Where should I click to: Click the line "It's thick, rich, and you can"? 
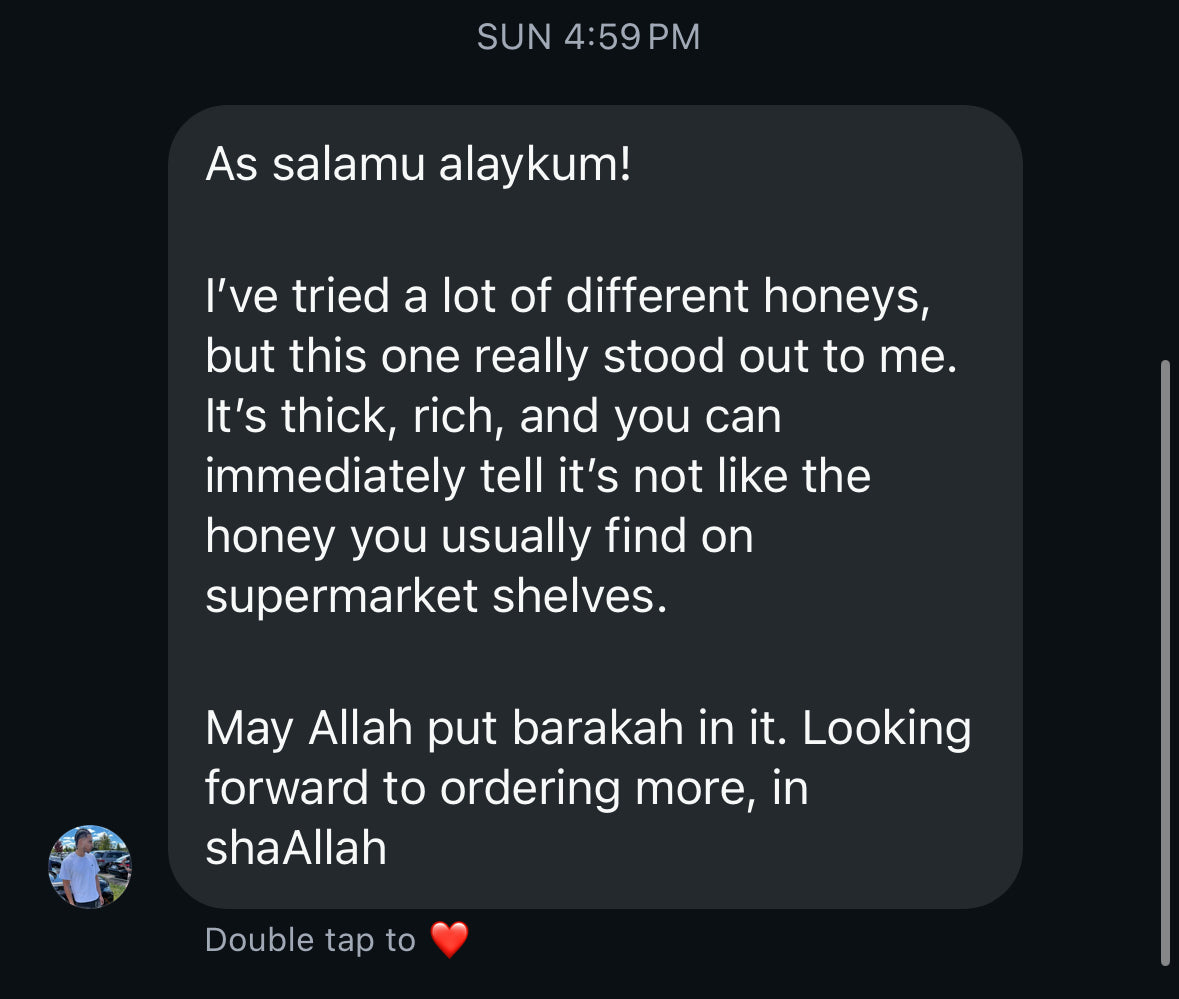pyautogui.click(x=493, y=416)
